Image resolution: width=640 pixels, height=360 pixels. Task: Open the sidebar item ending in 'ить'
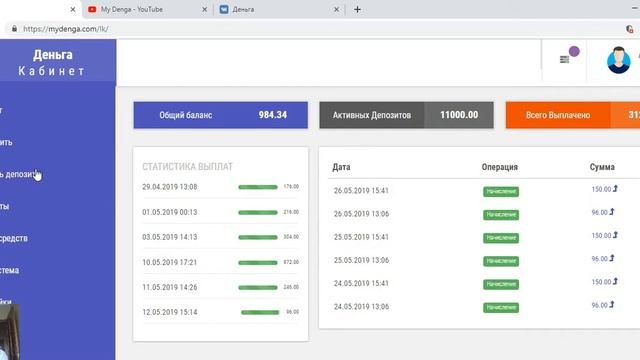click(x=6, y=142)
